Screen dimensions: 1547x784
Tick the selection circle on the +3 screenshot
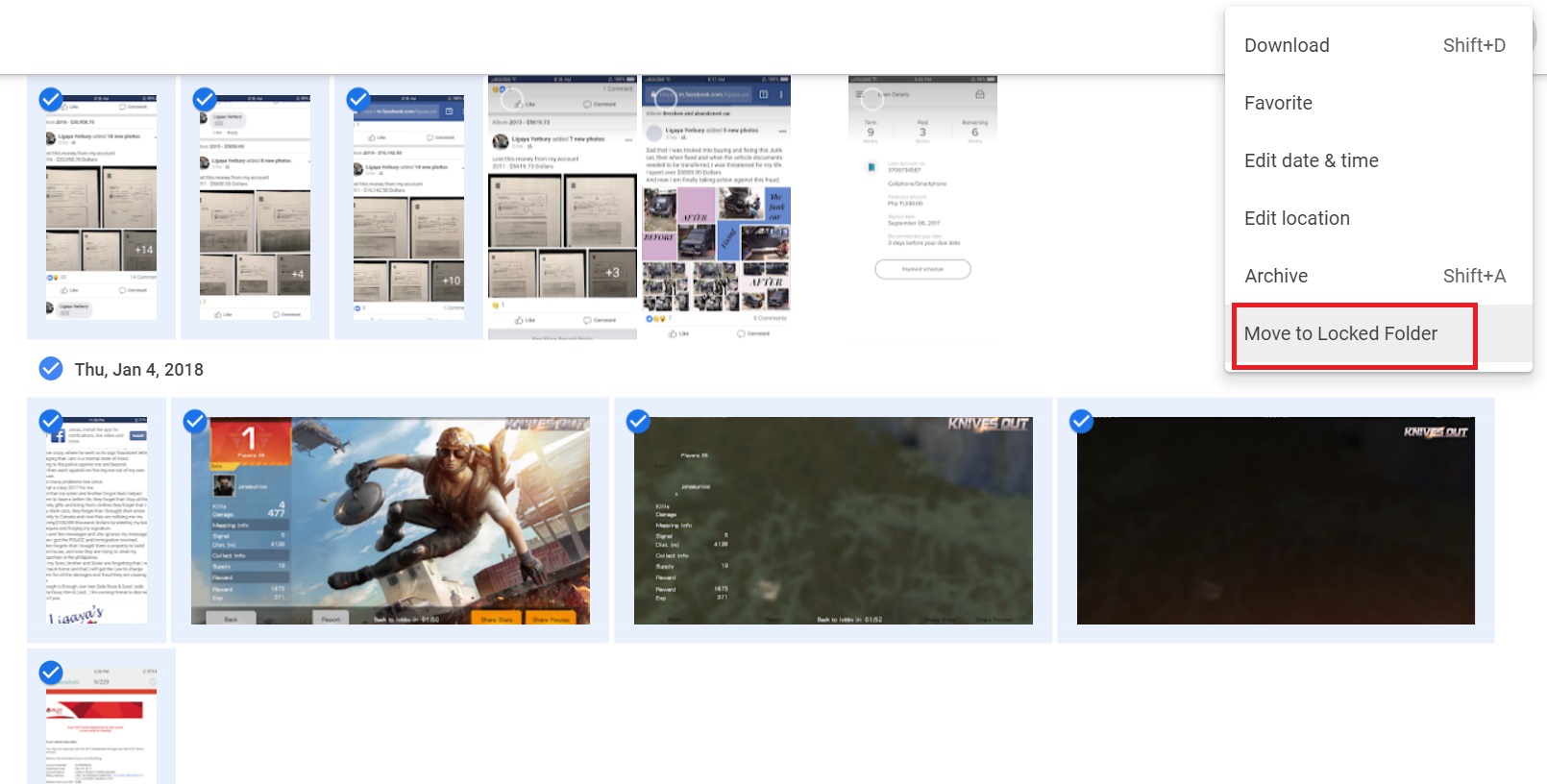coord(512,98)
